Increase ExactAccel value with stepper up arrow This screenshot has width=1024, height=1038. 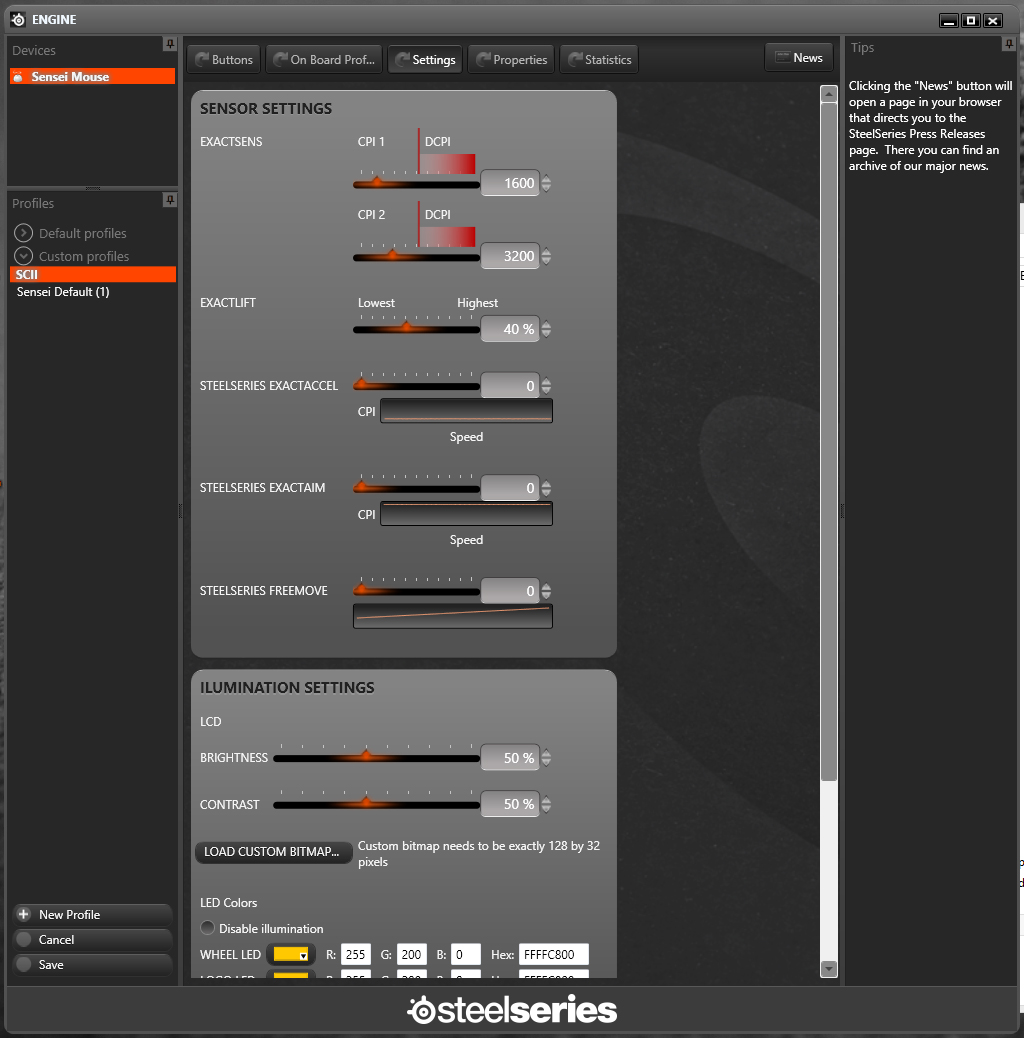point(546,381)
